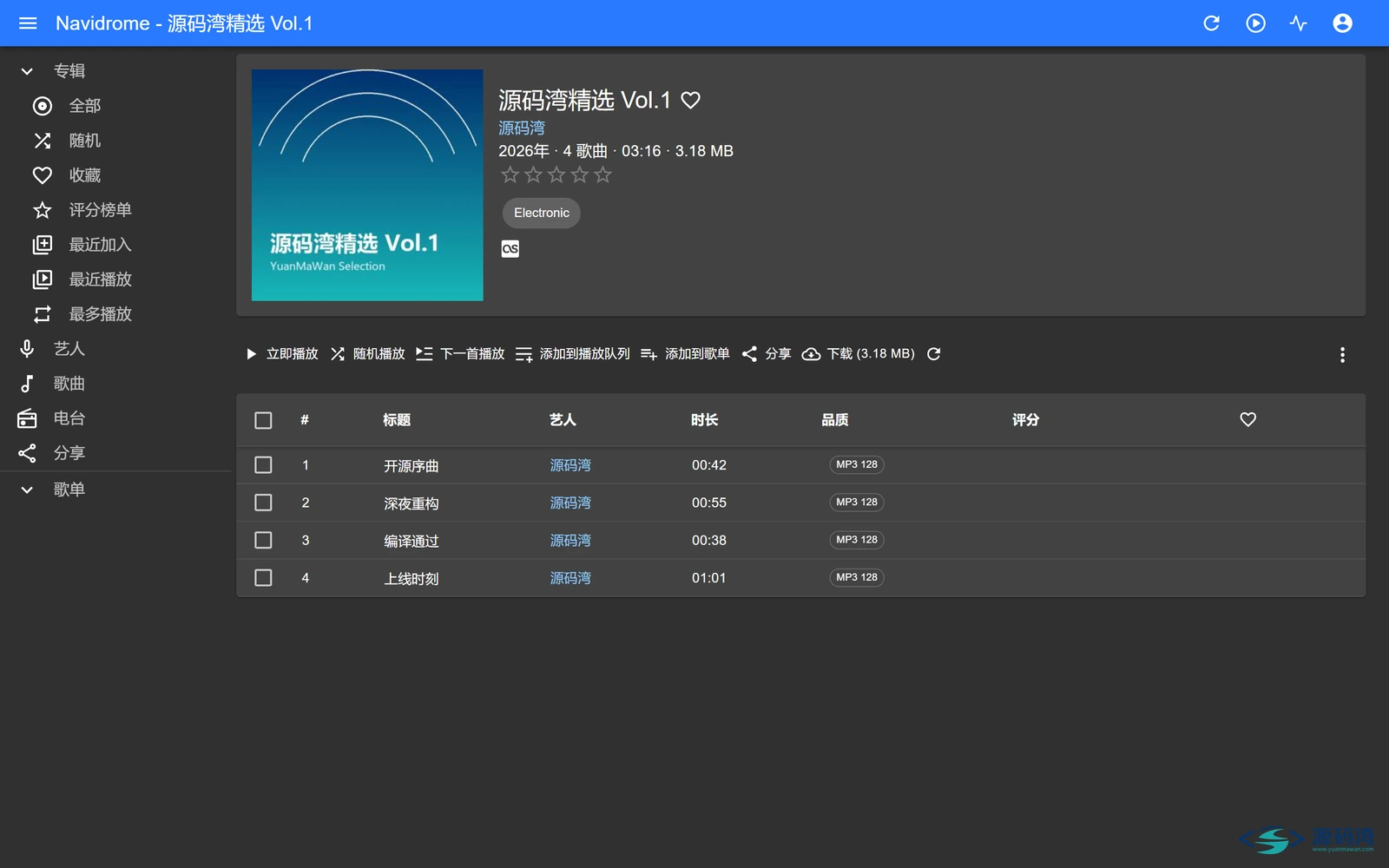Open 歌曲 in the sidebar
Screen dimensions: 1389x868
pos(115,384)
